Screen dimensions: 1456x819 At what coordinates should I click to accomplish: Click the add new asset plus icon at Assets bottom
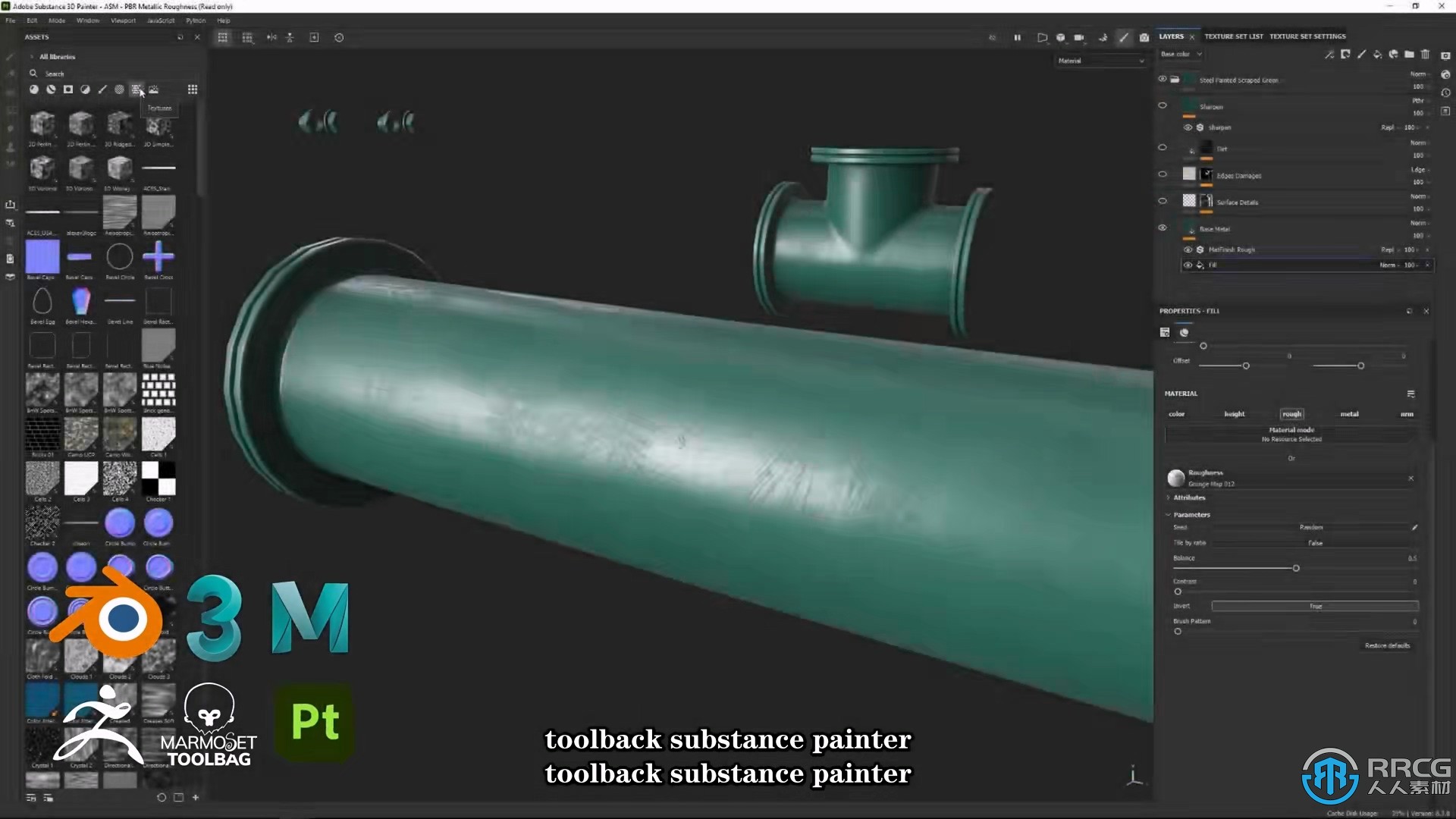(196, 797)
